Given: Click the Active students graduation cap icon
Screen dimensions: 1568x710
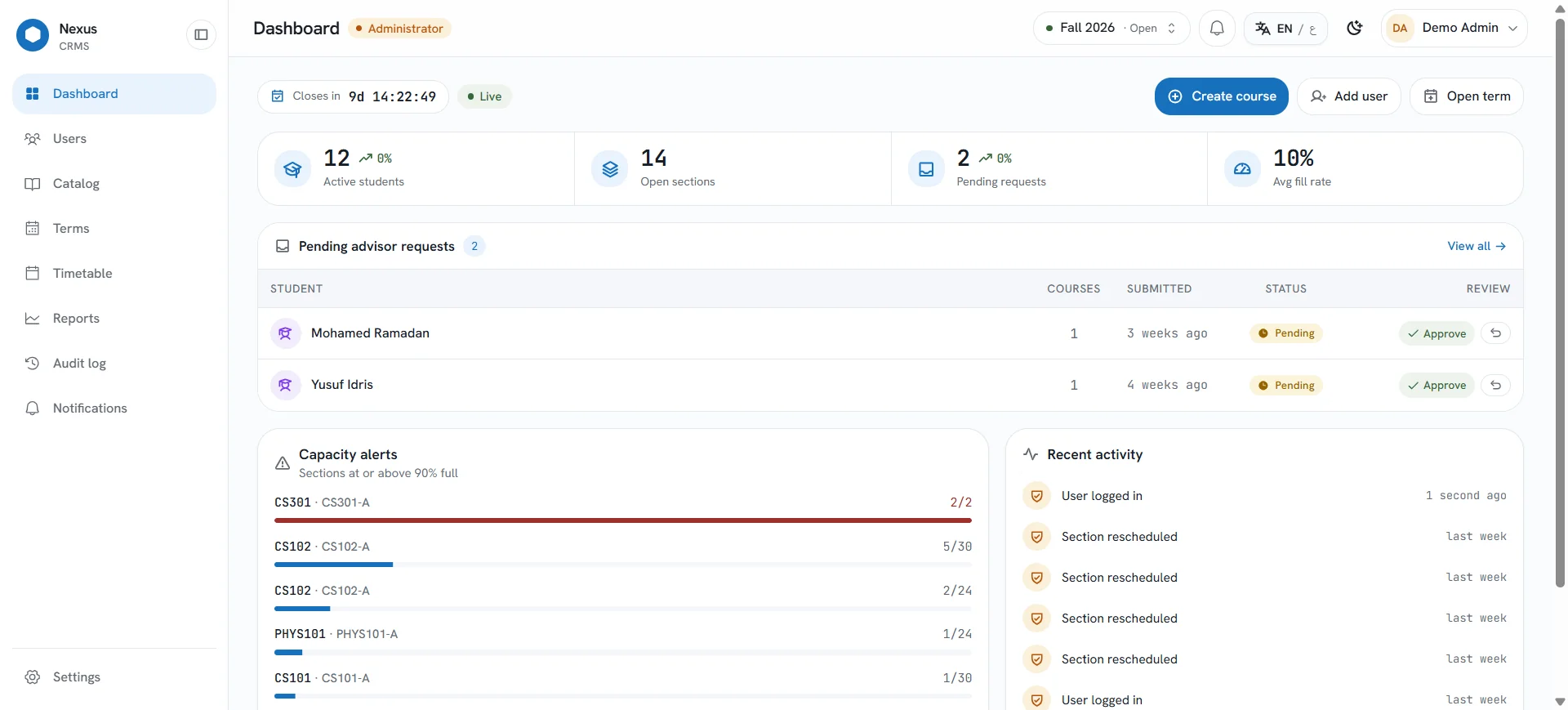Looking at the screenshot, I should [292, 169].
